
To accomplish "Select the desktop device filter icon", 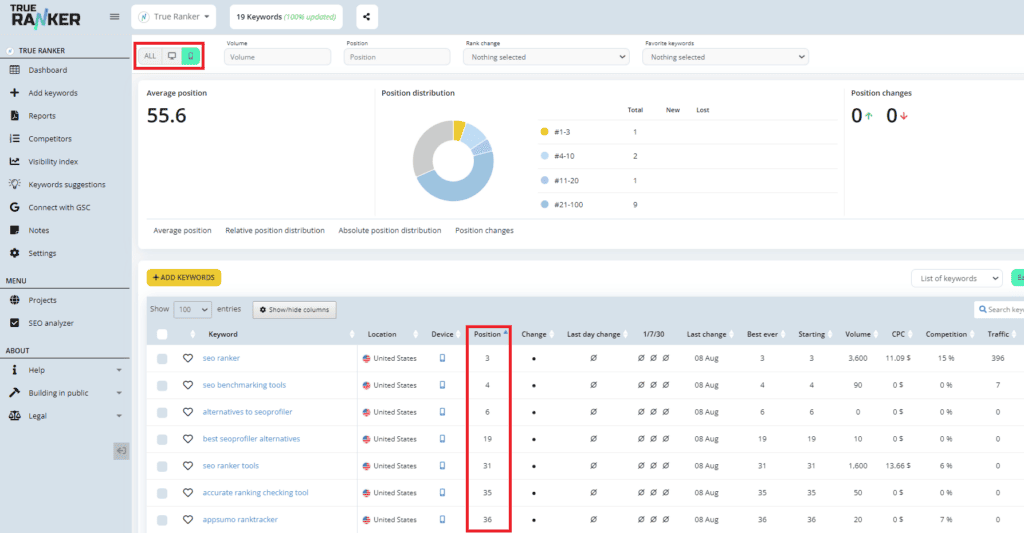I will tap(172, 56).
